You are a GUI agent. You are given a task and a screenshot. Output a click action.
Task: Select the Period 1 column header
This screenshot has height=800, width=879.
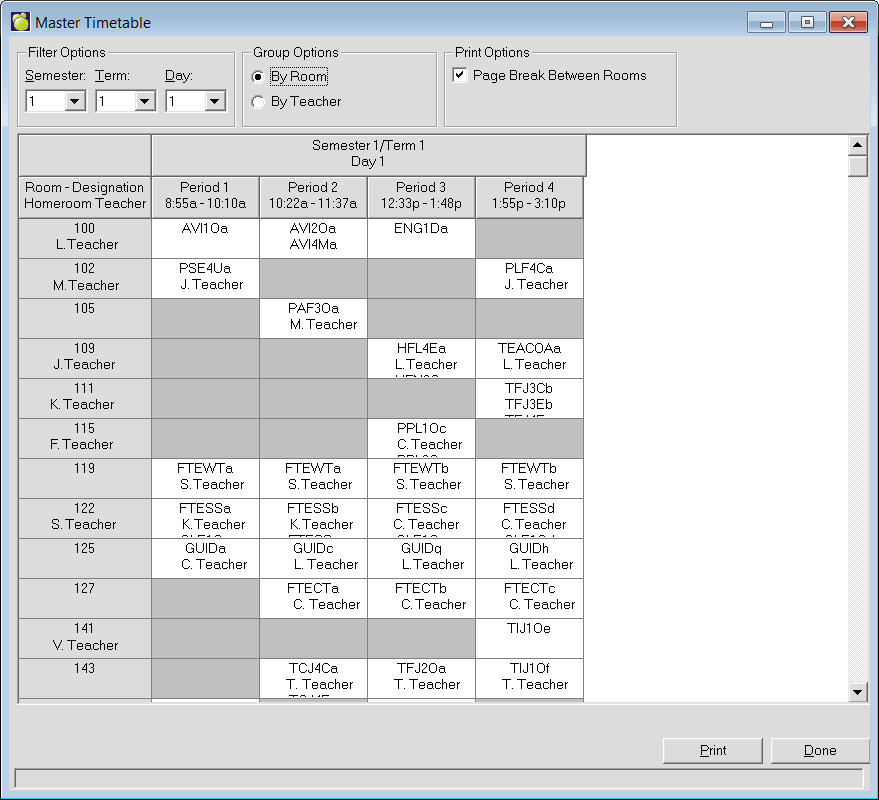pos(205,196)
